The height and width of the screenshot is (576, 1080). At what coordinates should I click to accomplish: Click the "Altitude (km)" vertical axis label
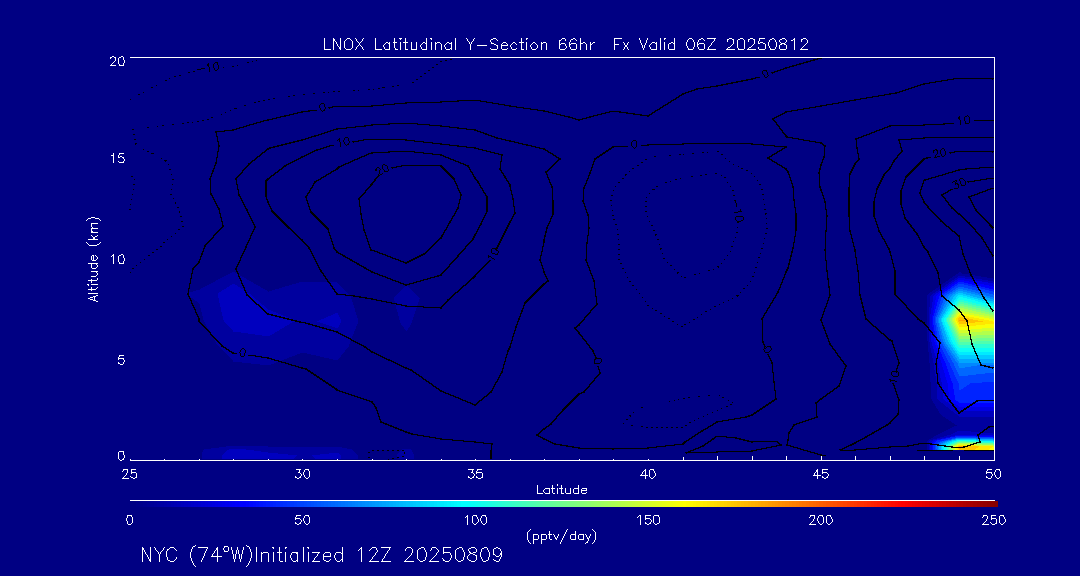click(x=94, y=259)
